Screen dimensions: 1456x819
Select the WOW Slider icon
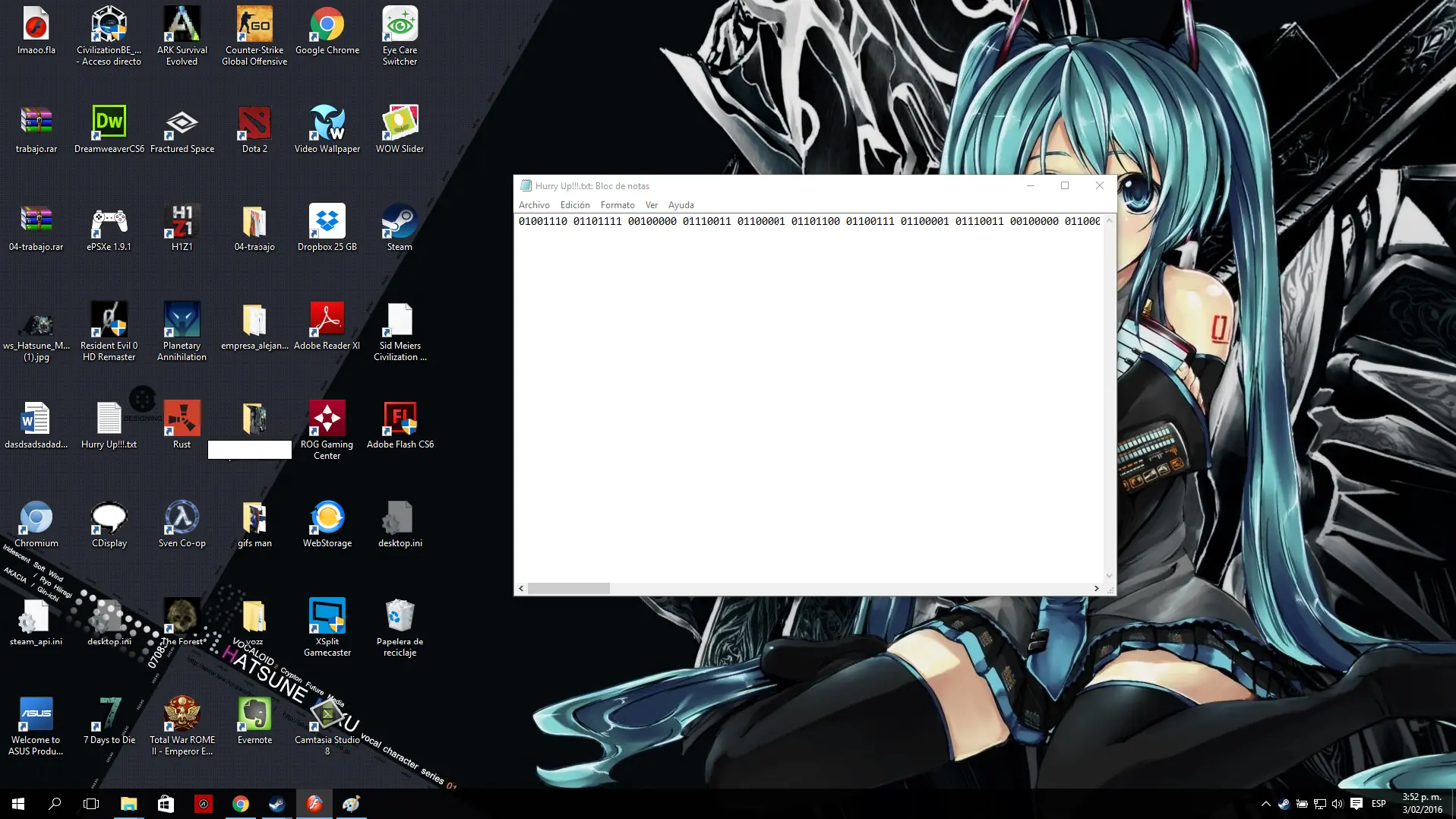point(400,130)
